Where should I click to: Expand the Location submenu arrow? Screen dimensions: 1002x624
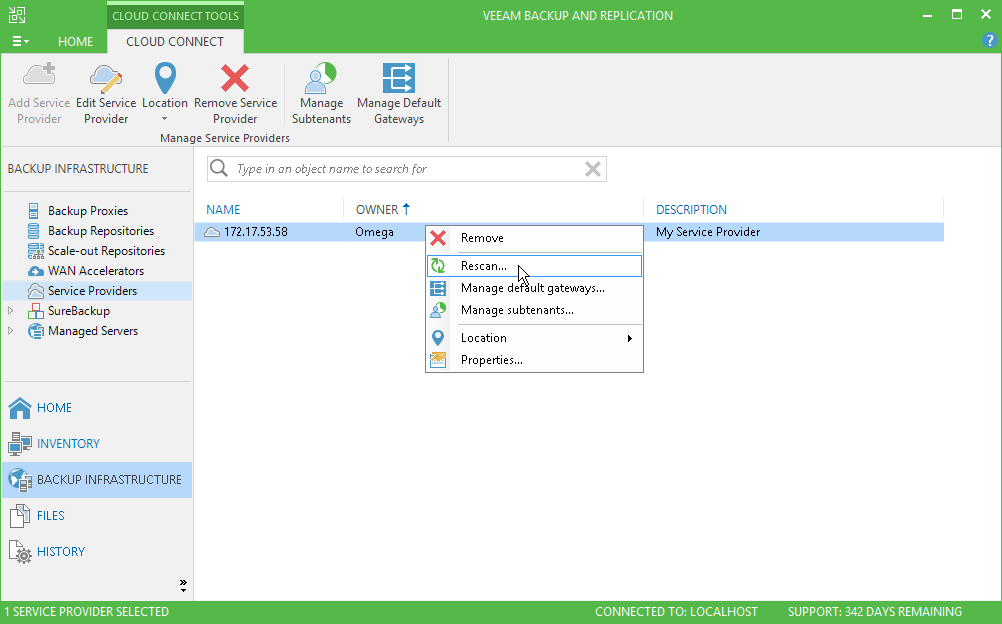(x=629, y=338)
